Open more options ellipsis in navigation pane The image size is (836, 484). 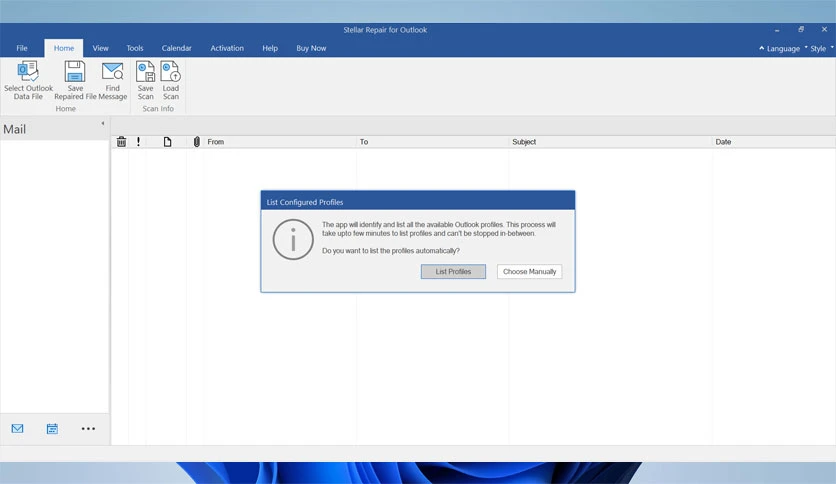tap(88, 429)
